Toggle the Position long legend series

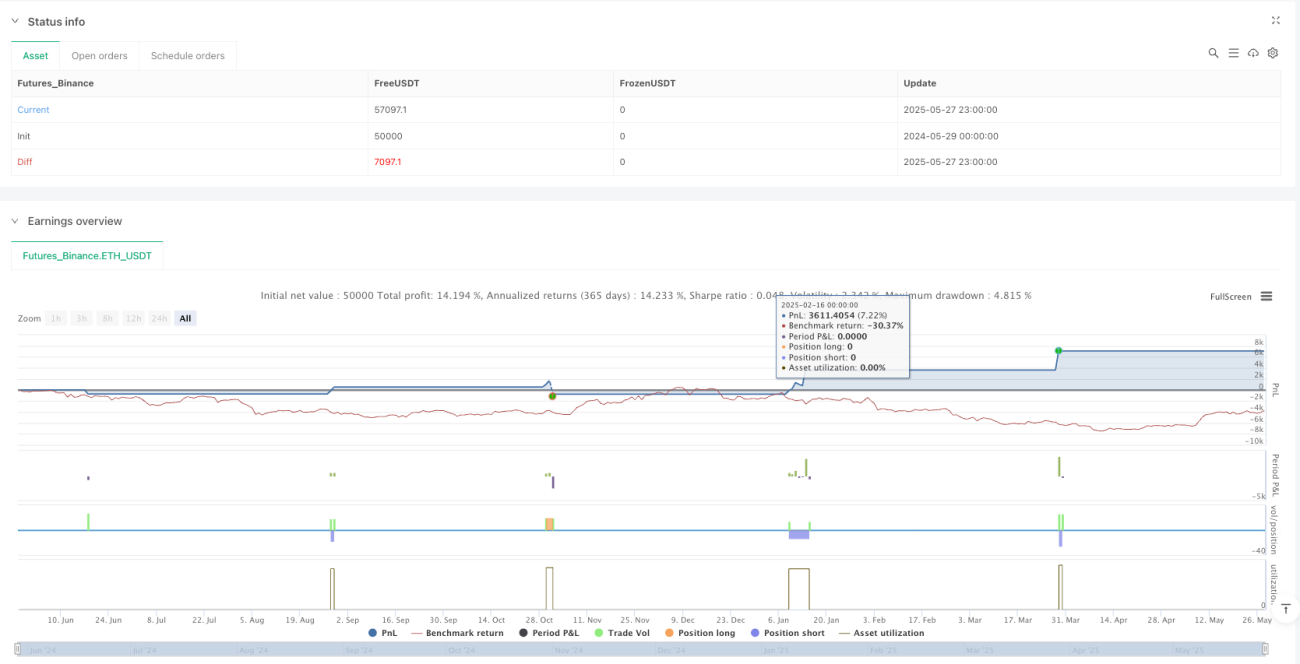[x=699, y=633]
